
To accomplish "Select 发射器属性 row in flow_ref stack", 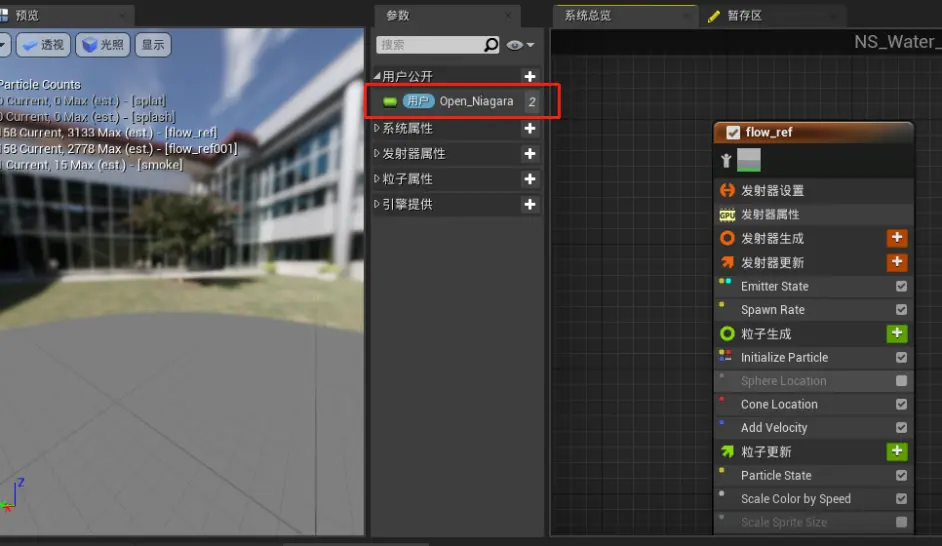I will point(814,214).
